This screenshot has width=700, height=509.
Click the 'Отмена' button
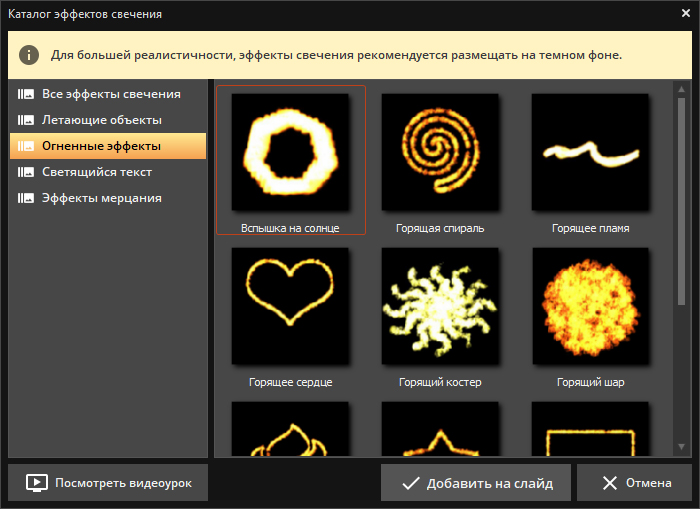pyautogui.click(x=634, y=483)
